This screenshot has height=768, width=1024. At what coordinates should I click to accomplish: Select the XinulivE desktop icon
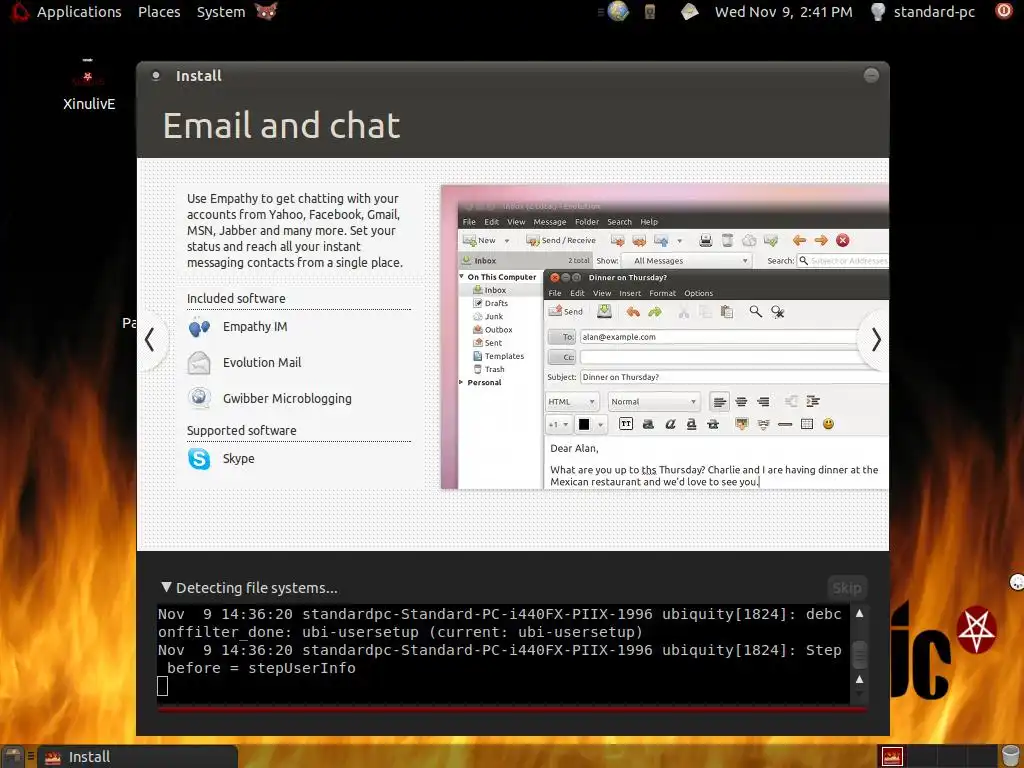click(x=88, y=85)
